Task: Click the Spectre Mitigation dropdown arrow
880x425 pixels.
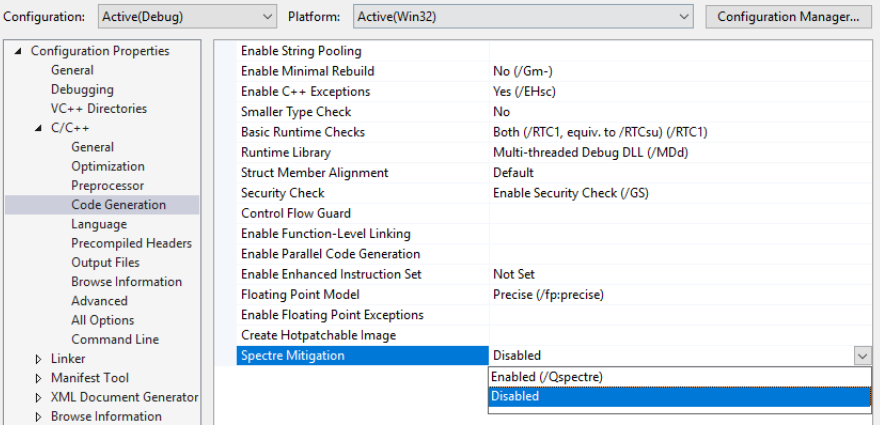Action: [x=862, y=355]
